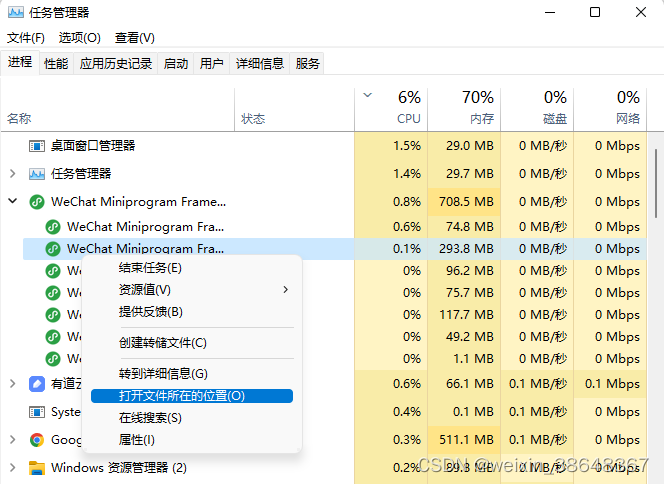Select the 桌面窗口管理器 process name
This screenshot has height=484, width=664.
(x=93, y=146)
